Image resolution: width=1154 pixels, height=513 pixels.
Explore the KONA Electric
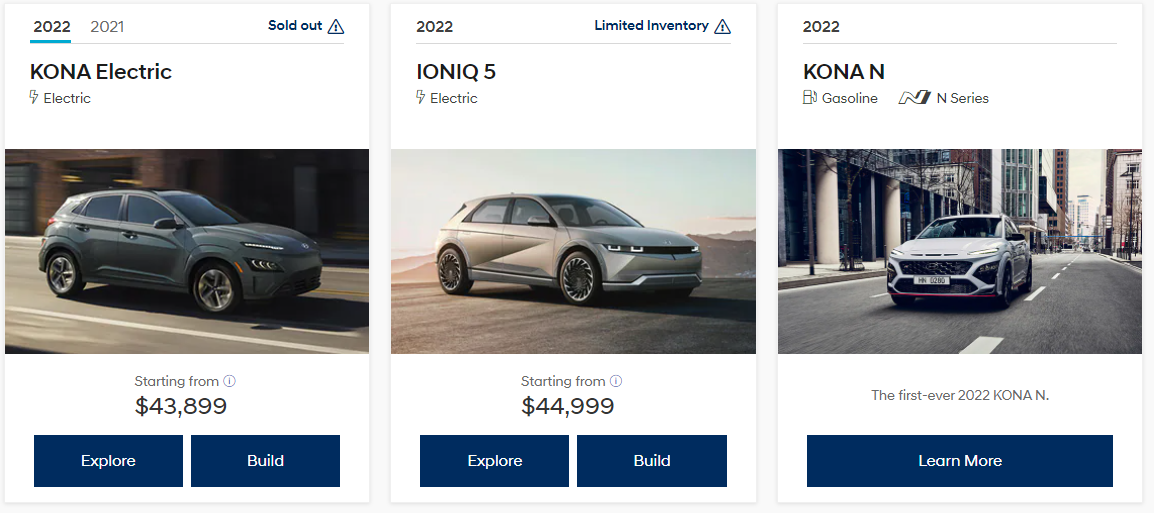click(x=108, y=461)
